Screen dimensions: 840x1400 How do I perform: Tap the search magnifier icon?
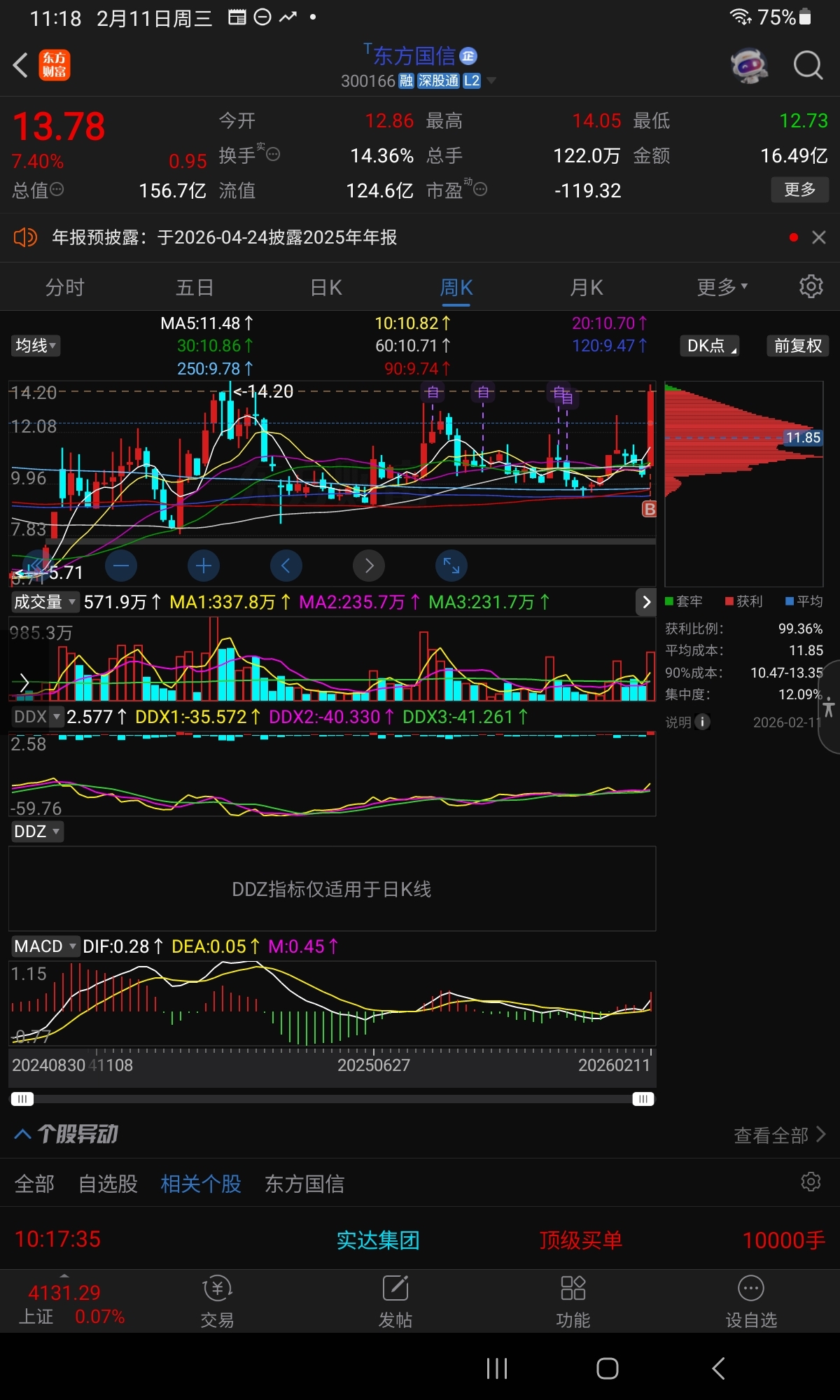click(x=808, y=66)
